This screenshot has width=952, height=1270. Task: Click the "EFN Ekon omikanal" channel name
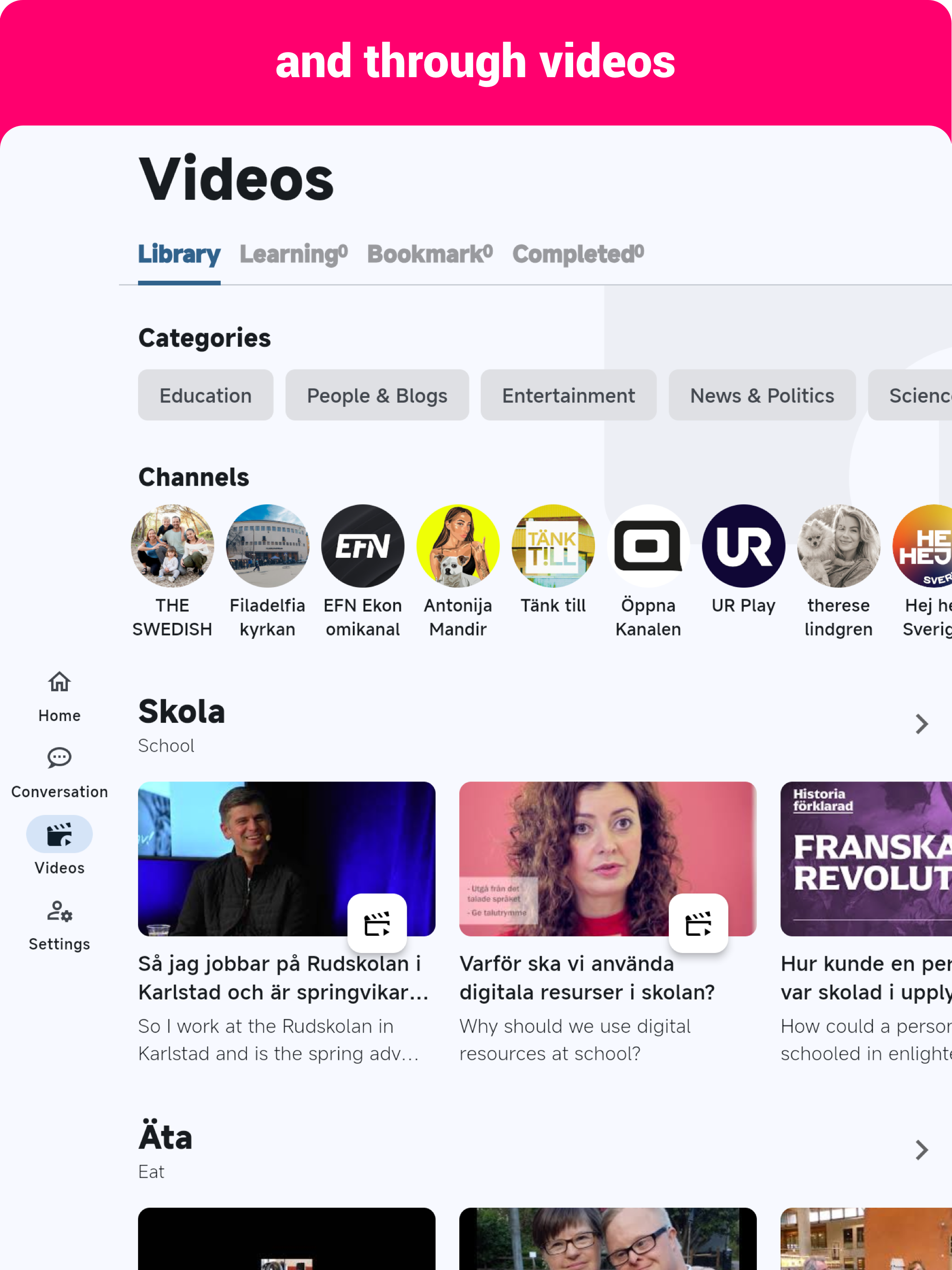pos(363,617)
